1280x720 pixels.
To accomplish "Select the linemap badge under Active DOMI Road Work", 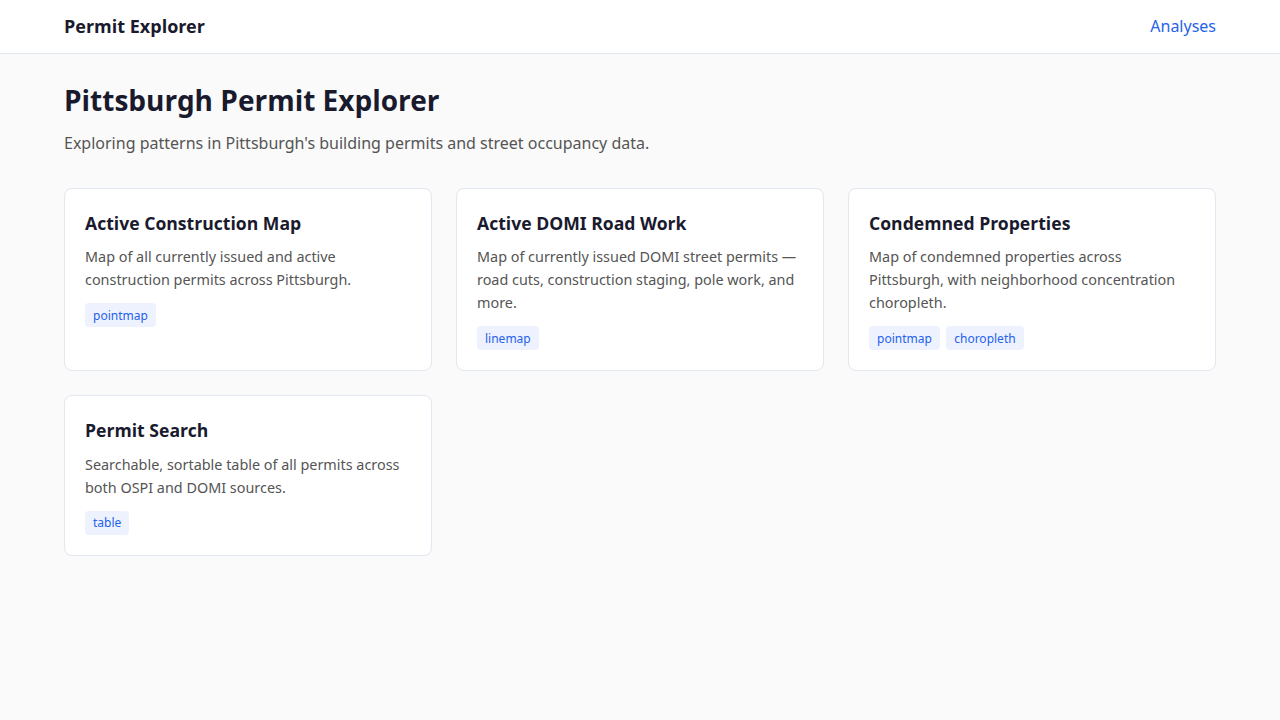I will (x=508, y=338).
